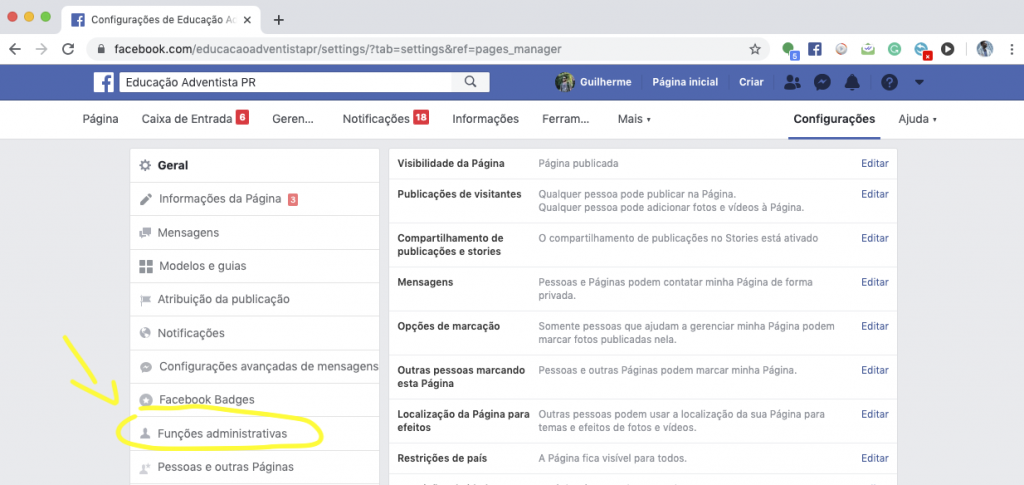Open Caixa de Entrada tab
1024x485 pixels.
click(195, 119)
